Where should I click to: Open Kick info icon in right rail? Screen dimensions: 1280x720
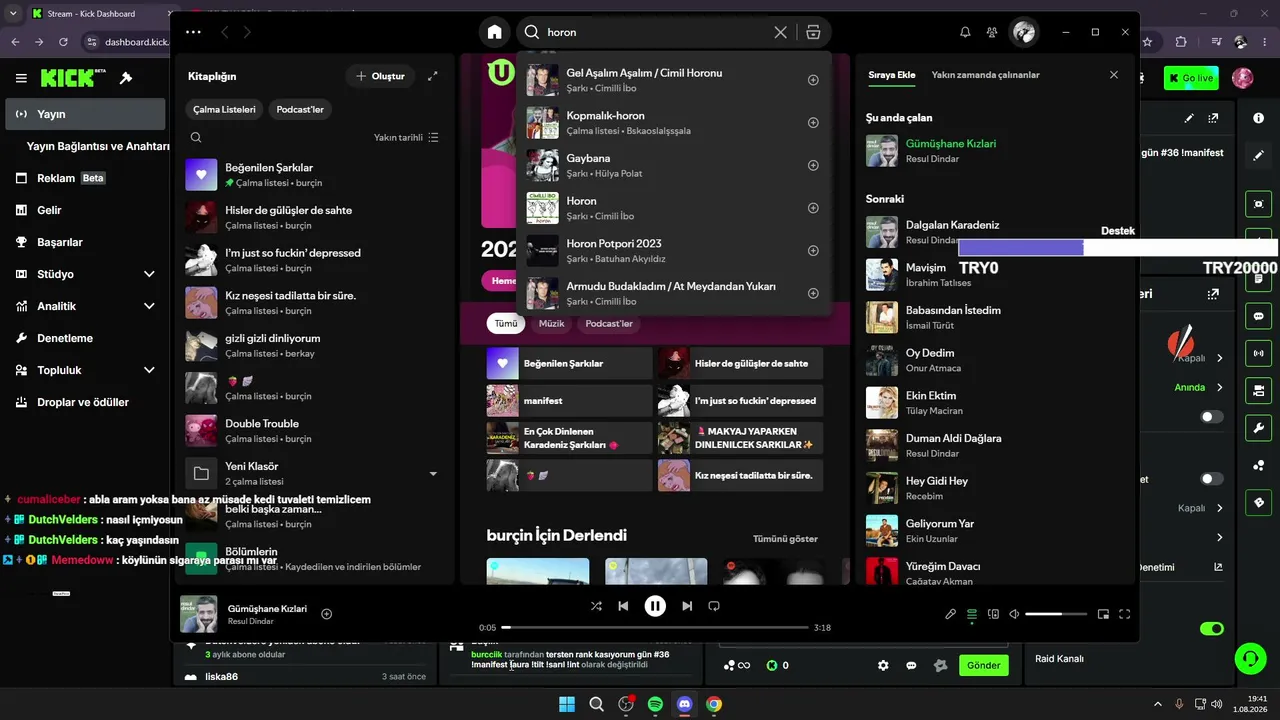1258,118
